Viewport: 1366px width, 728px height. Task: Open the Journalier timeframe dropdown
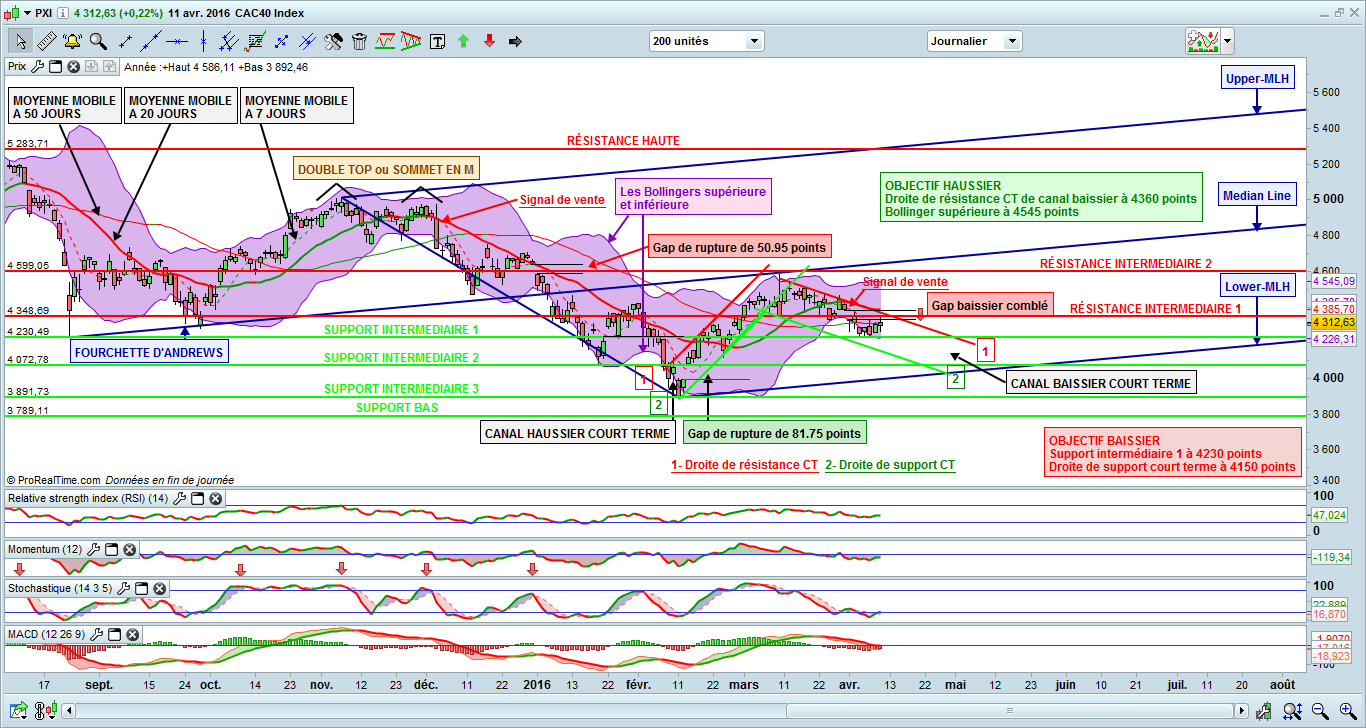pos(974,41)
